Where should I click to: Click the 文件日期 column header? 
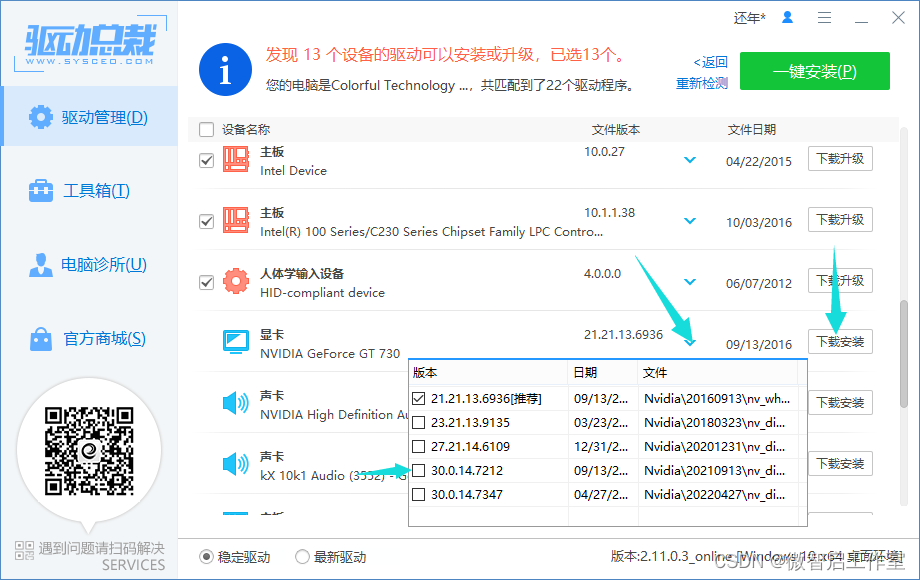(x=752, y=130)
